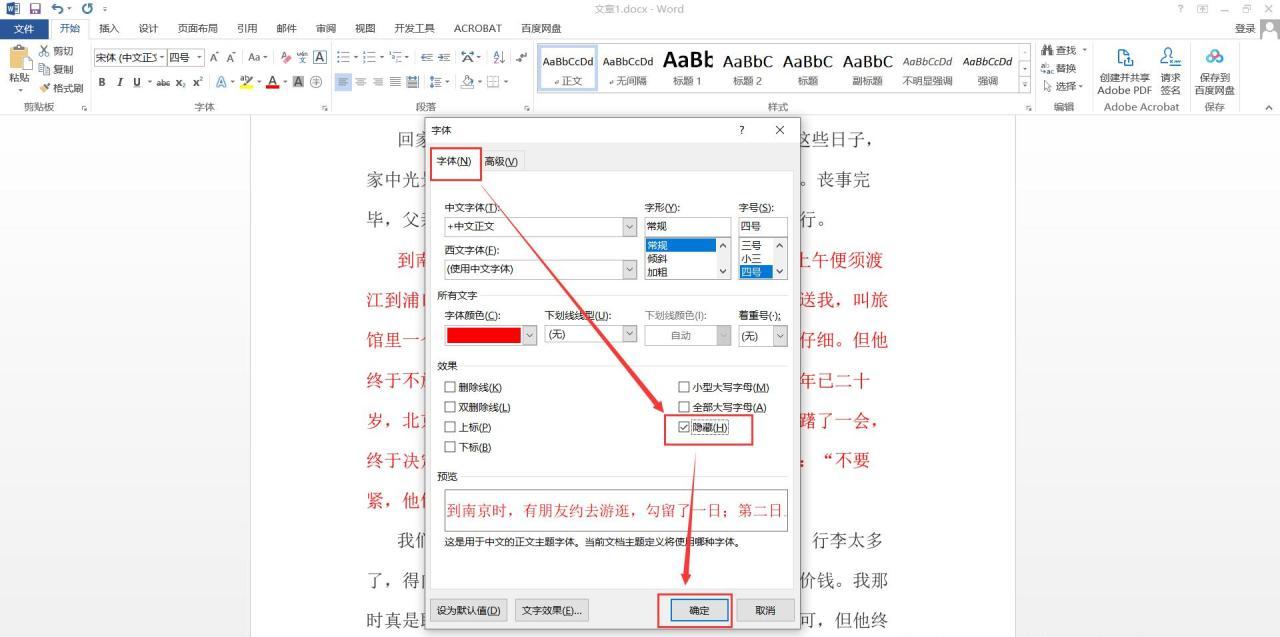
Task: Click the grow font size icon
Action: (x=214, y=58)
